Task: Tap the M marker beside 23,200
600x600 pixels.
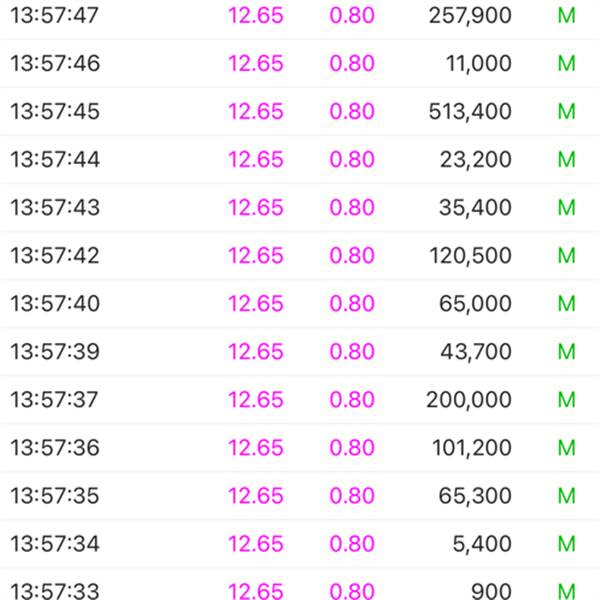Action: pyautogui.click(x=566, y=159)
